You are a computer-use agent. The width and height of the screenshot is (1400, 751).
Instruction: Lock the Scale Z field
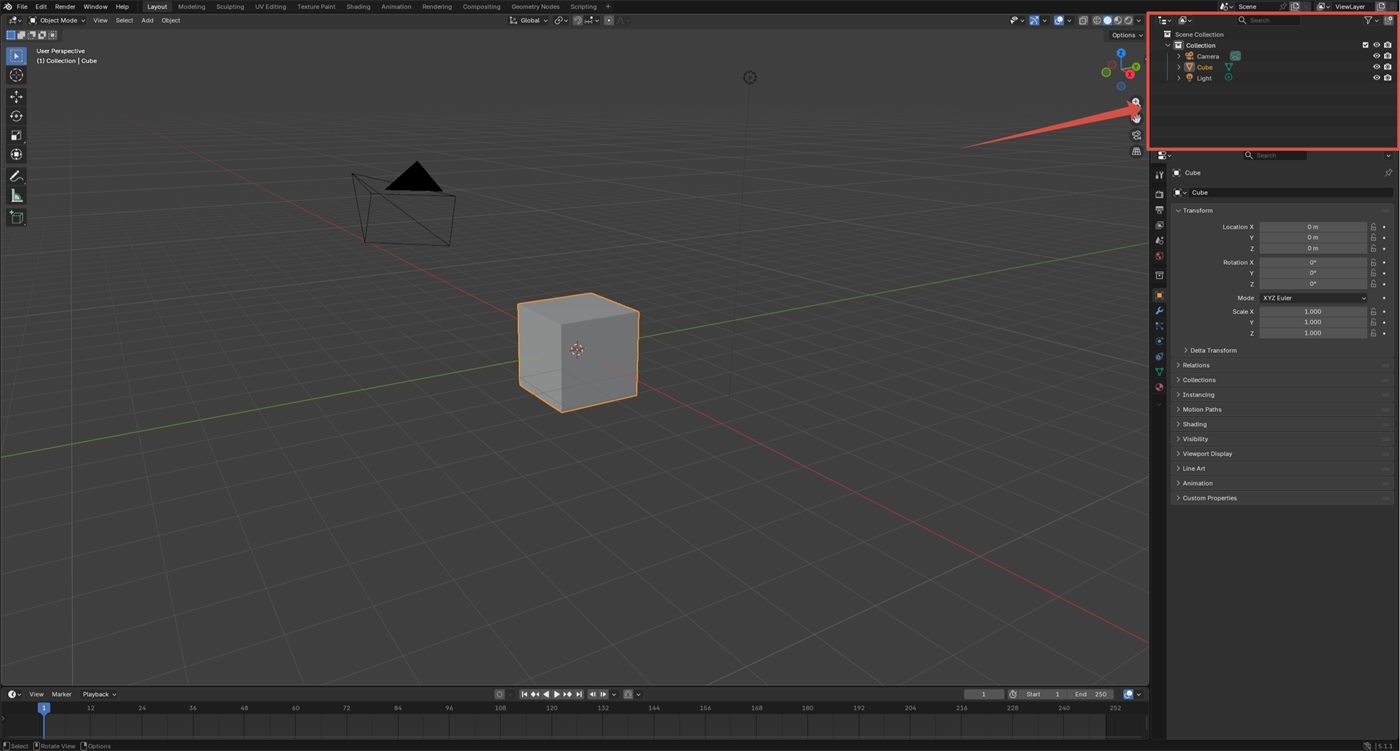1373,333
